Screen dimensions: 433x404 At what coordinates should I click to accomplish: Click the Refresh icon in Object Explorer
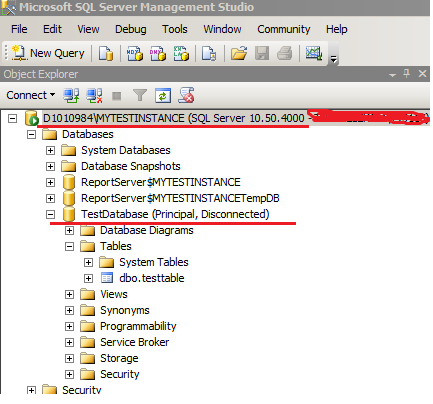pos(163,96)
